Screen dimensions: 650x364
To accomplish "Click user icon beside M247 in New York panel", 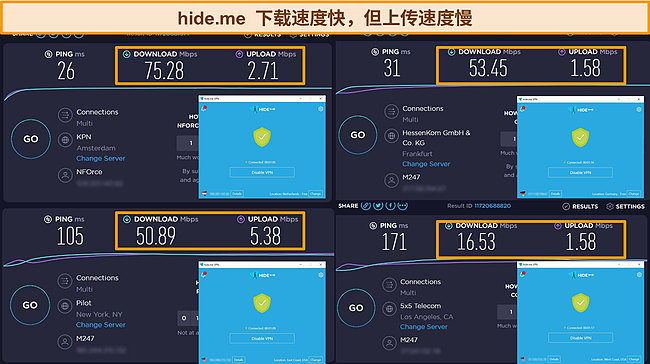I will pyautogui.click(x=65, y=342).
